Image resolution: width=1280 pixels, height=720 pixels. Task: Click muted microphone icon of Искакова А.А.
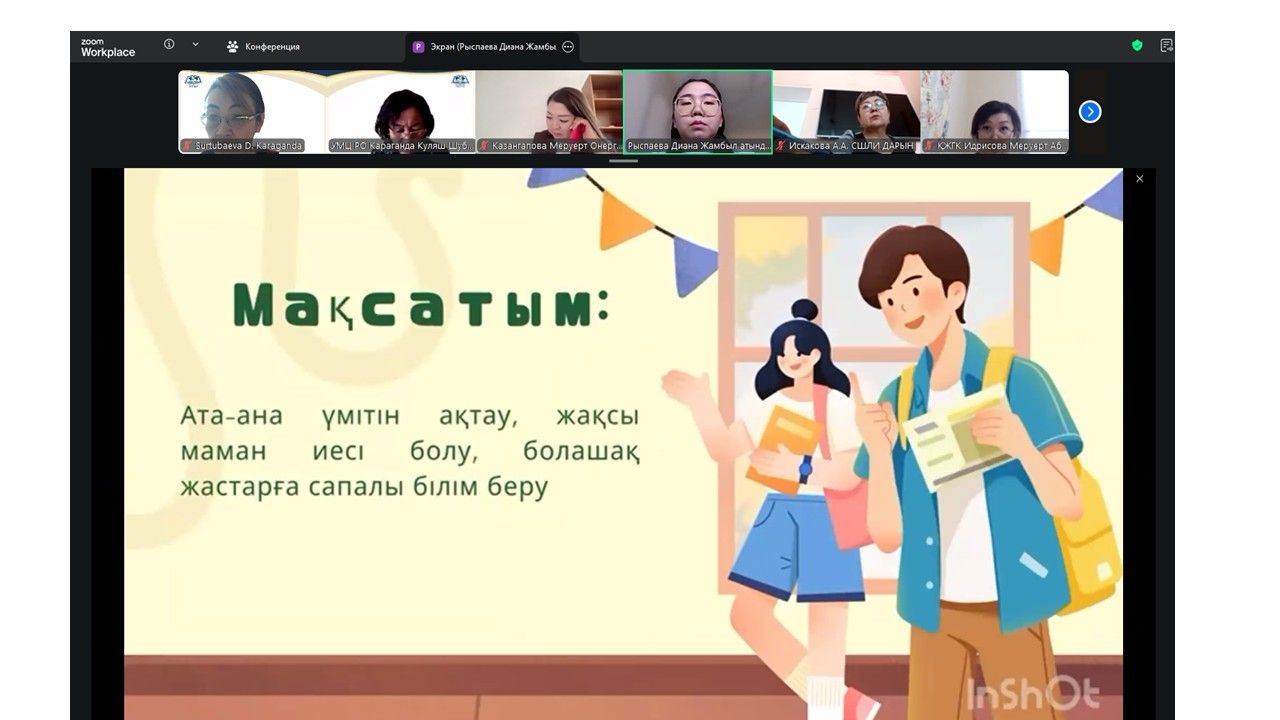(780, 146)
